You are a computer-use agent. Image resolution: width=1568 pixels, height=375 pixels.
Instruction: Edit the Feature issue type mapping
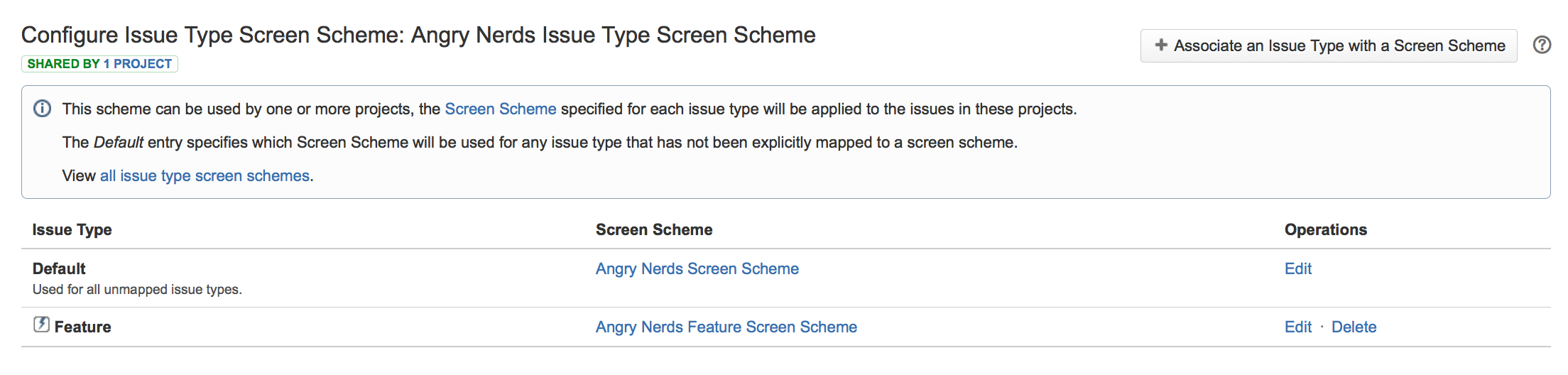click(1298, 327)
